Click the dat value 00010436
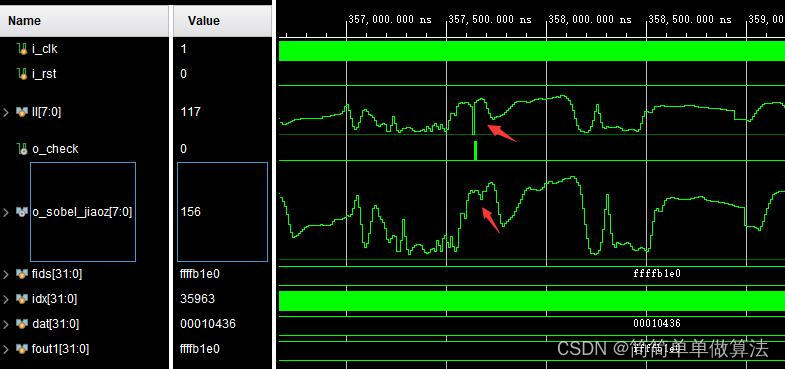This screenshot has height=369, width=785. point(208,324)
